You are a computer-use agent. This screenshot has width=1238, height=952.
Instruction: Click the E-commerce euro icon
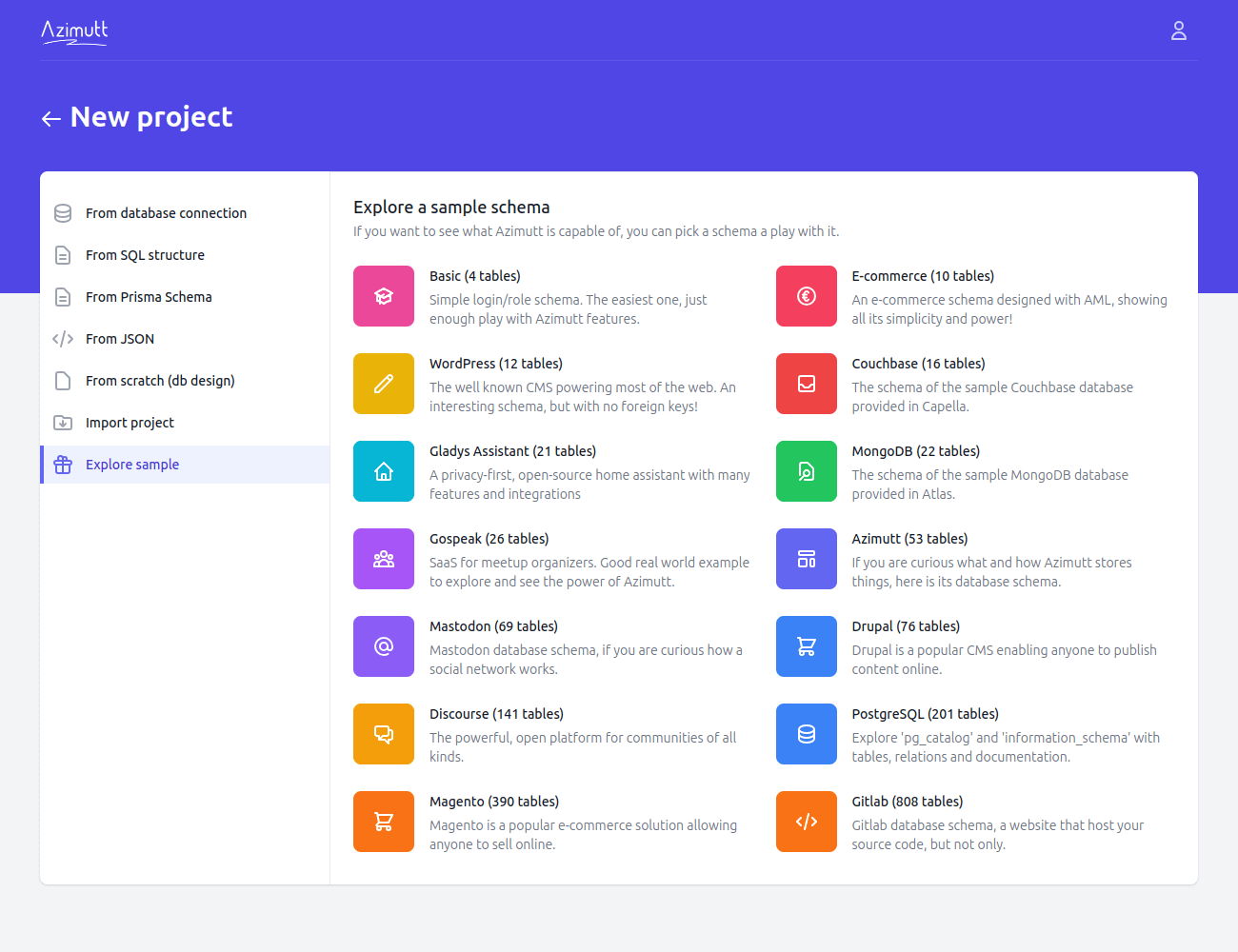[x=807, y=296]
